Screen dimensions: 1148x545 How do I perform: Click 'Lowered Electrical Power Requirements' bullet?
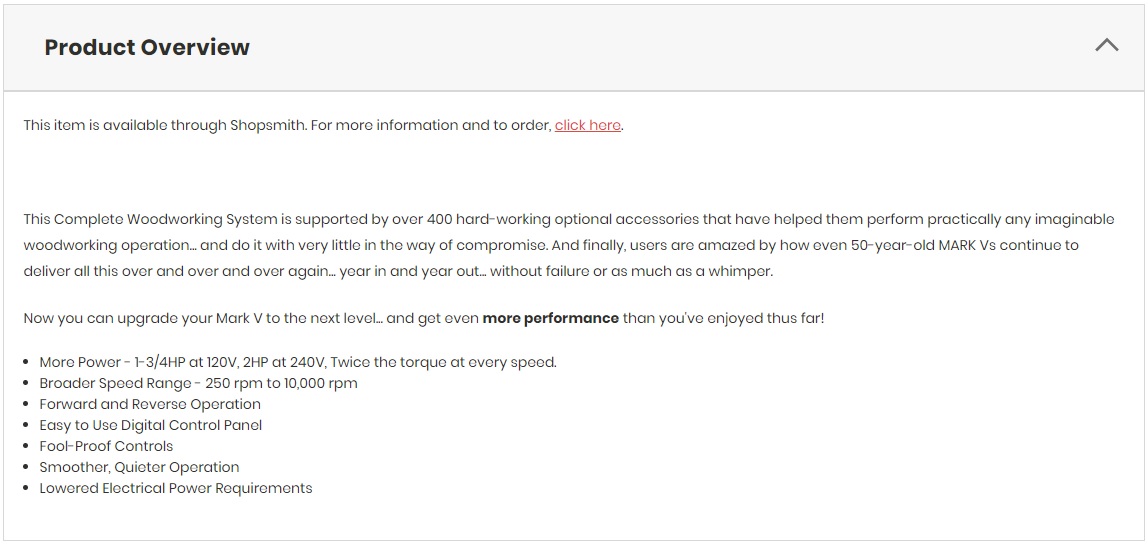click(x=176, y=488)
